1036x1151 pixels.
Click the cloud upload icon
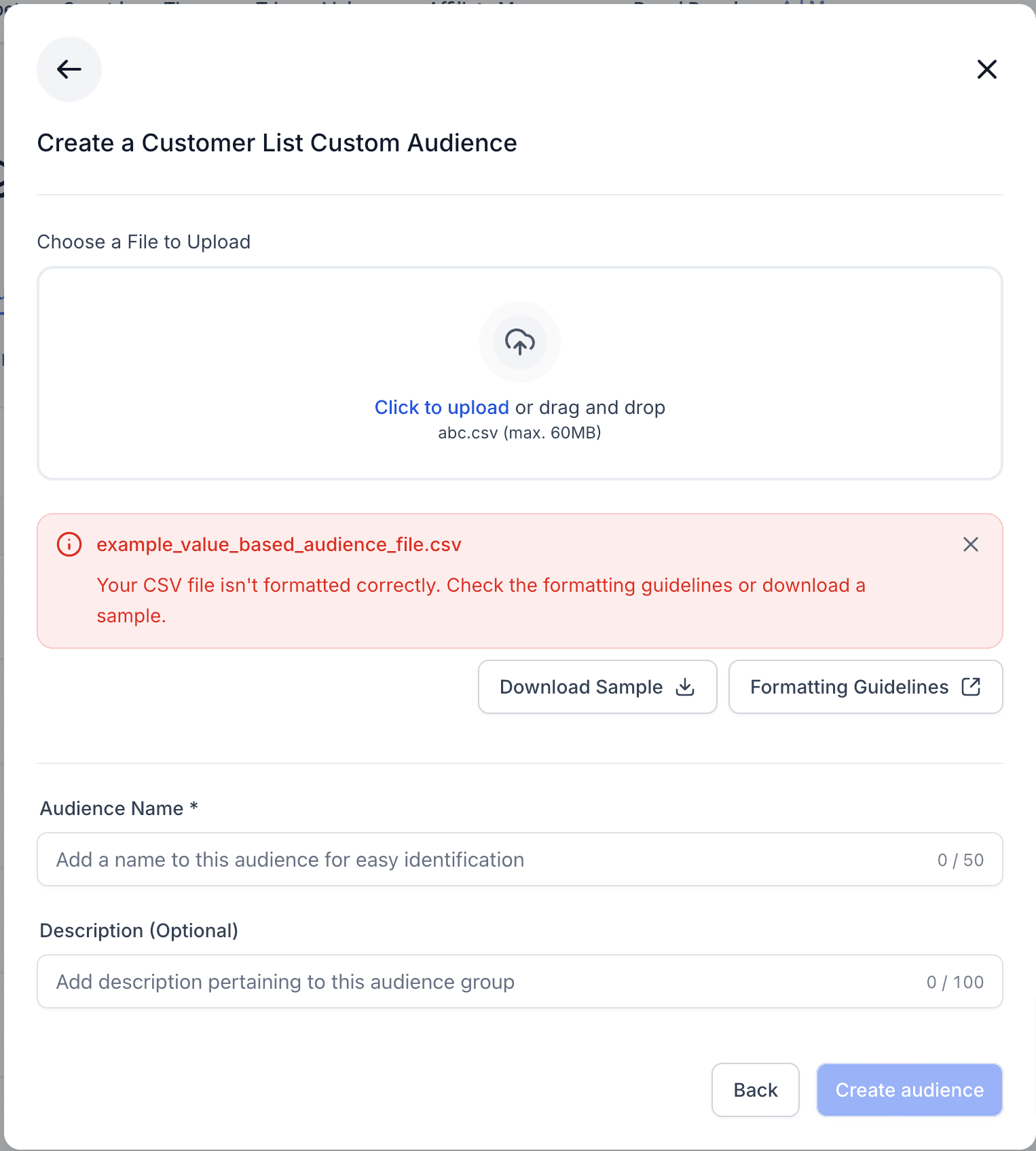(x=520, y=342)
